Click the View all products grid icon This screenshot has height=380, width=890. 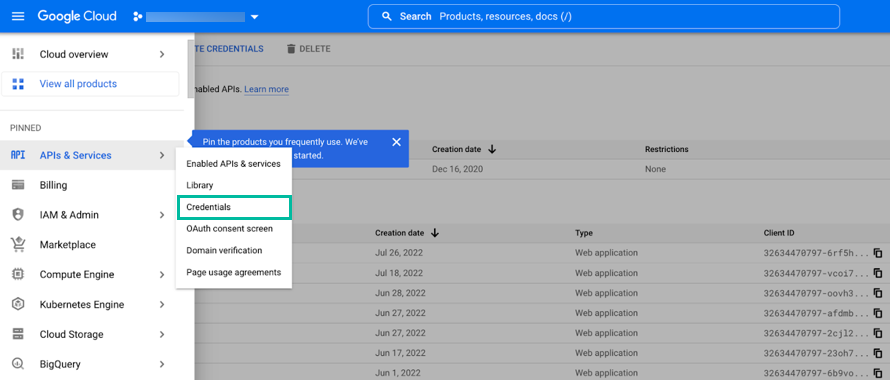[18, 84]
